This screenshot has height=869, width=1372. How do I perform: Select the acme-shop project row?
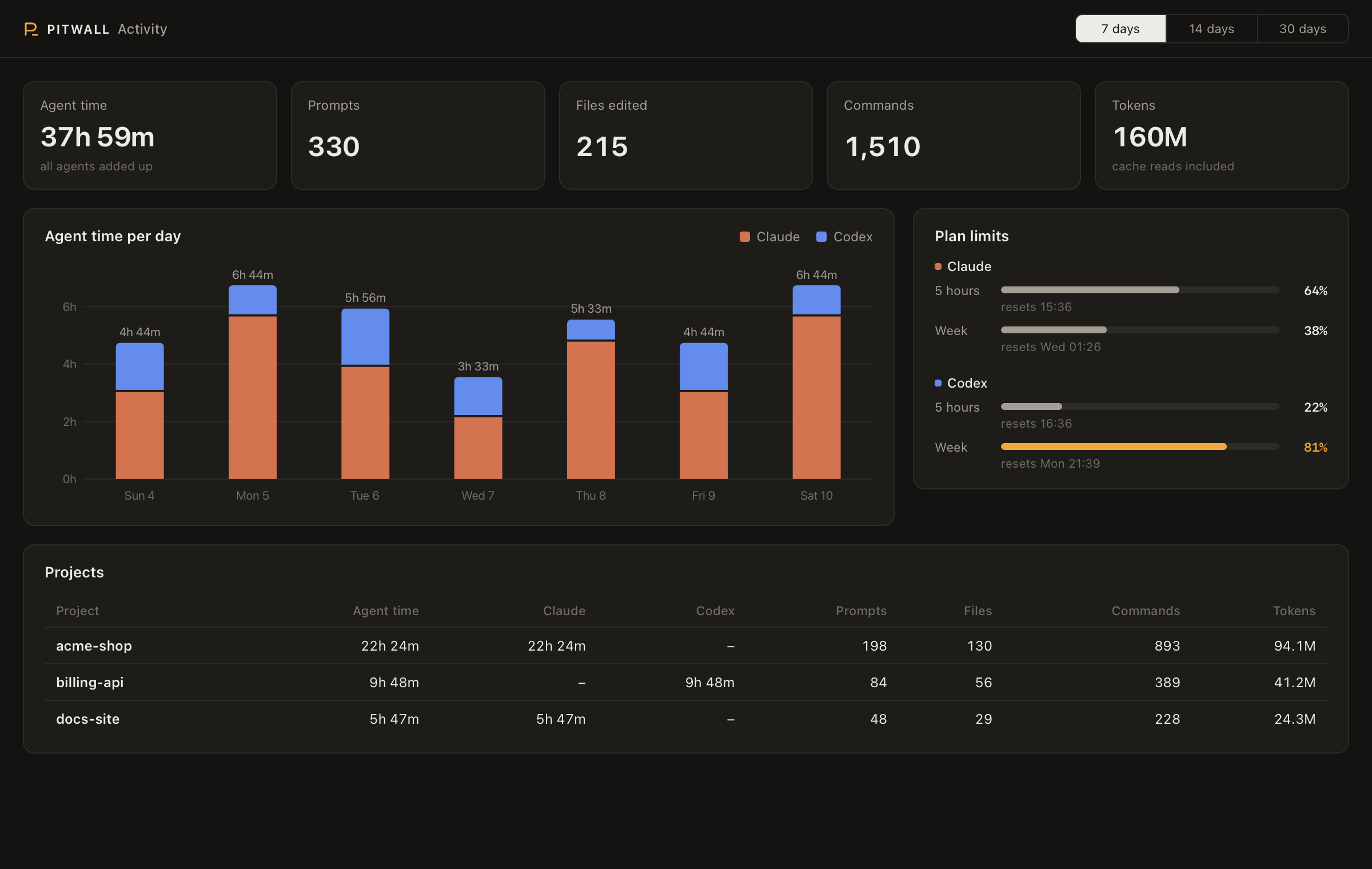coord(686,645)
